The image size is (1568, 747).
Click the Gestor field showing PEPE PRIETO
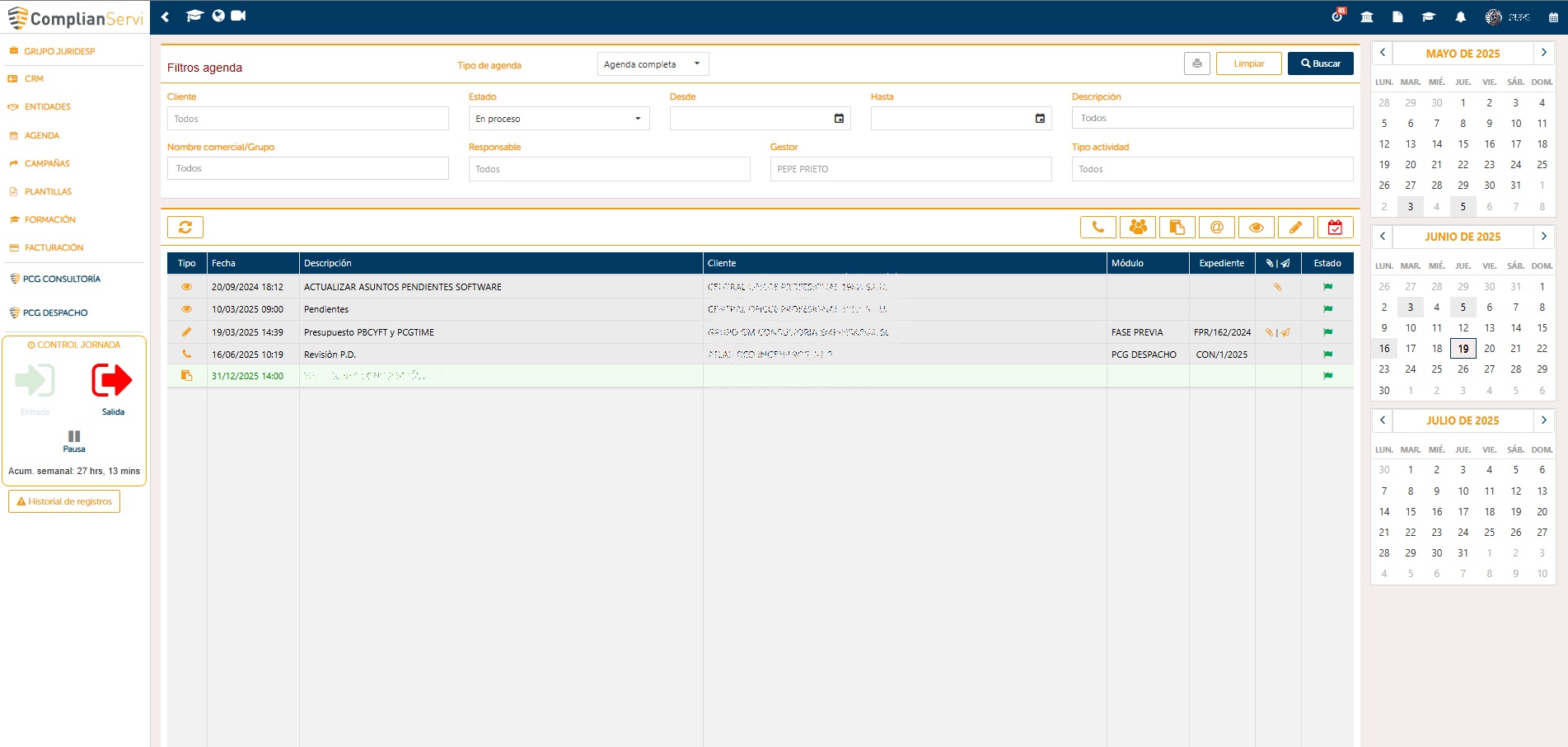pyautogui.click(x=910, y=169)
